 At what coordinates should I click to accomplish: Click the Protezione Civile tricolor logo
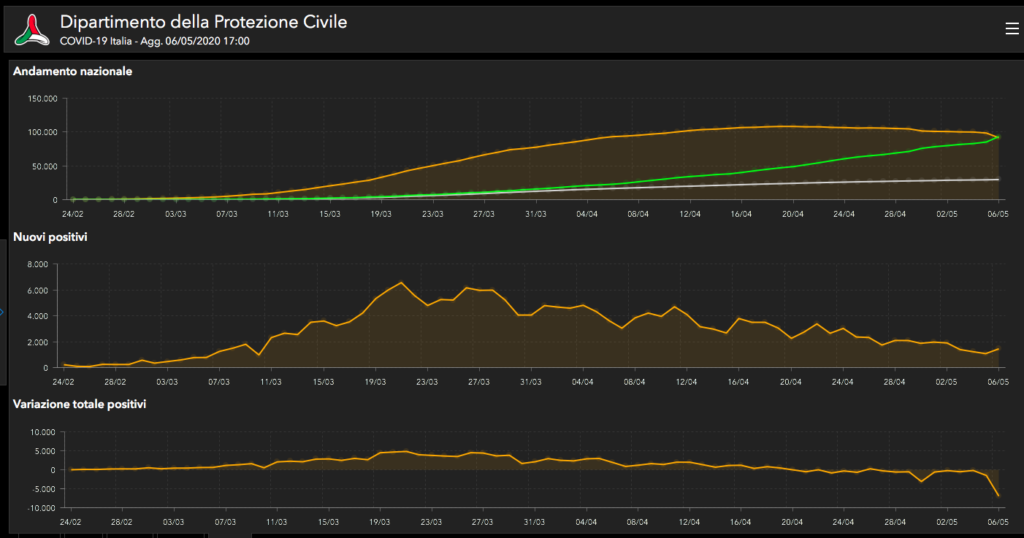[32, 30]
